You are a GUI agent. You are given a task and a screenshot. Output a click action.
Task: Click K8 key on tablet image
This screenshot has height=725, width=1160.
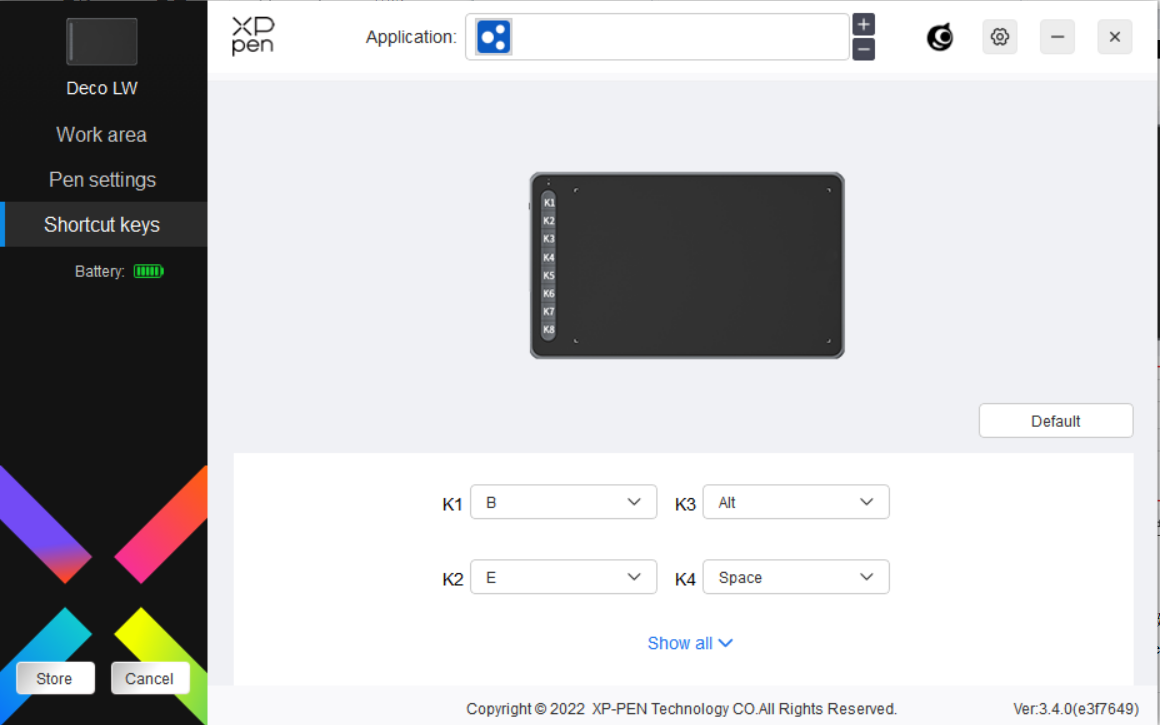[549, 330]
